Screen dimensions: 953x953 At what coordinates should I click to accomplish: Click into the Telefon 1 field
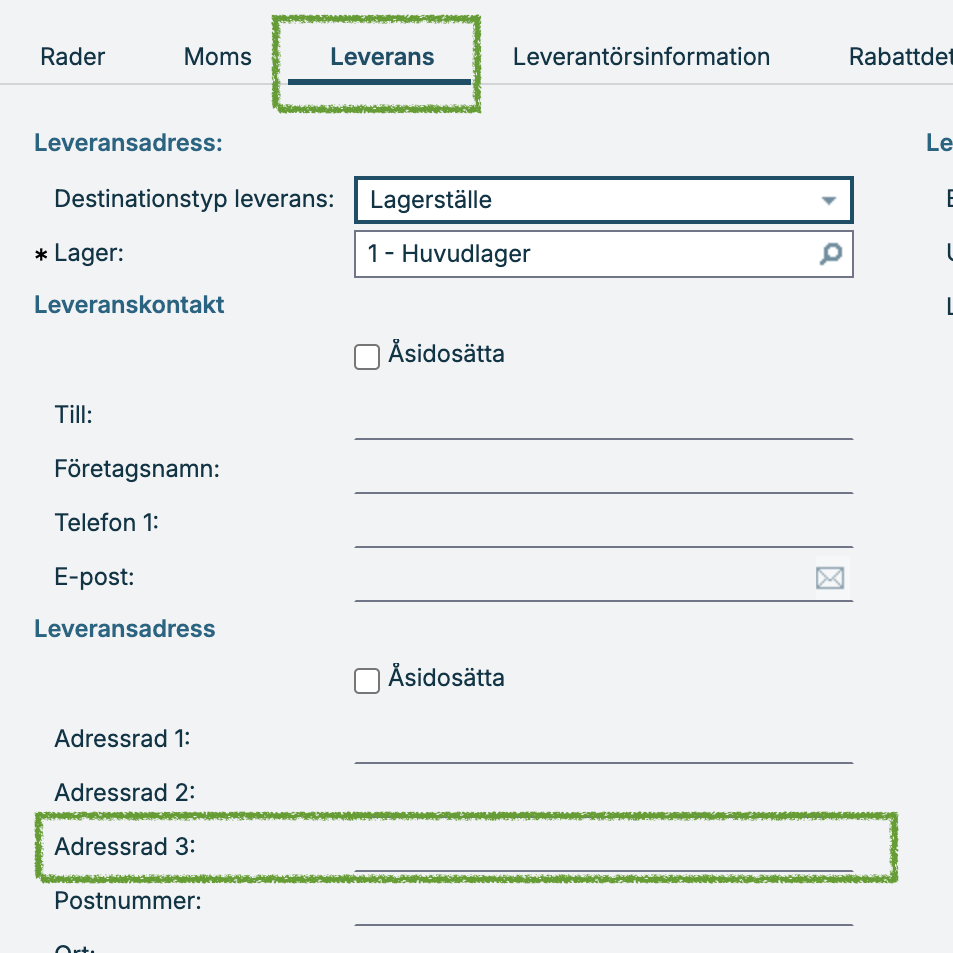(x=604, y=525)
